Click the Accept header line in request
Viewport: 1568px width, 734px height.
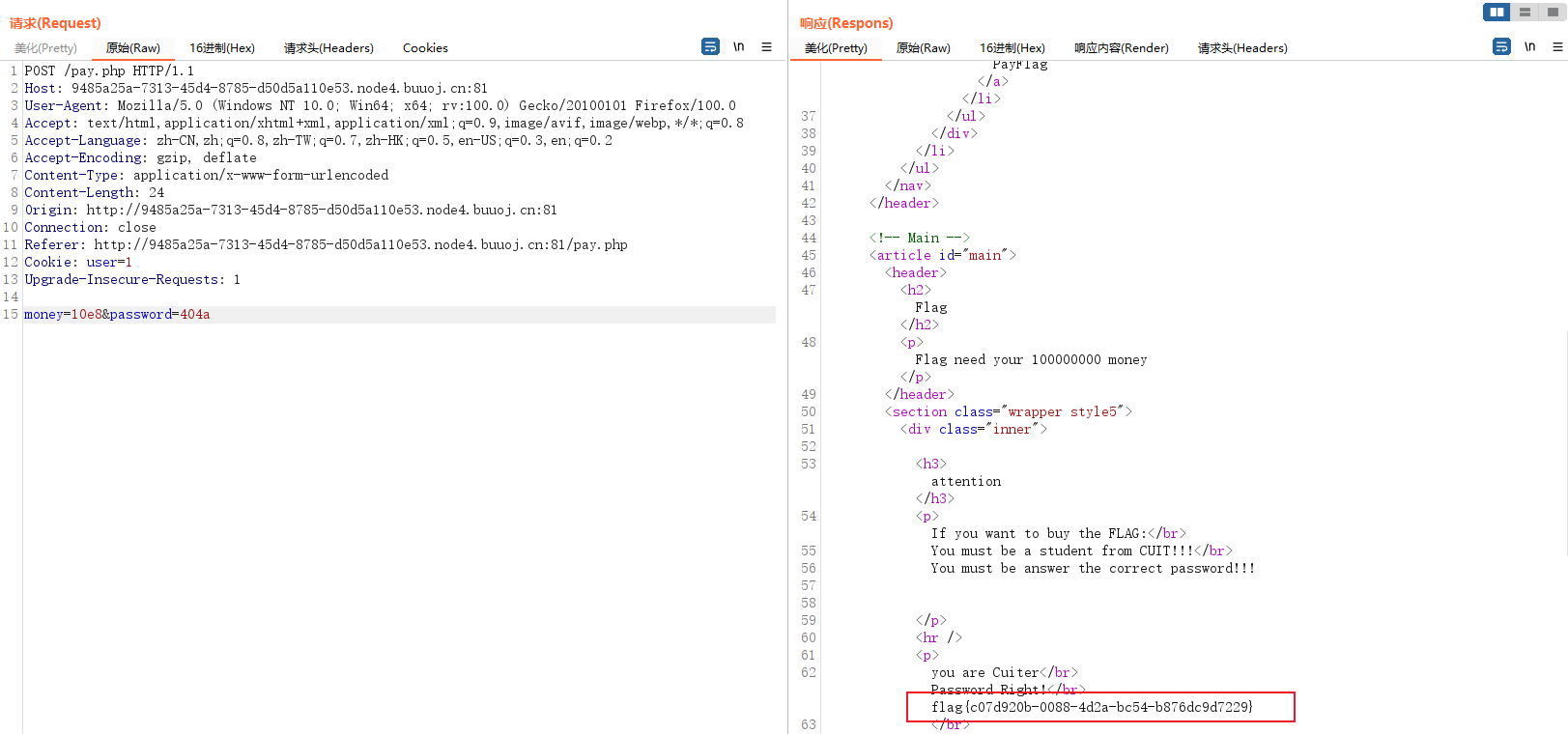coord(384,124)
